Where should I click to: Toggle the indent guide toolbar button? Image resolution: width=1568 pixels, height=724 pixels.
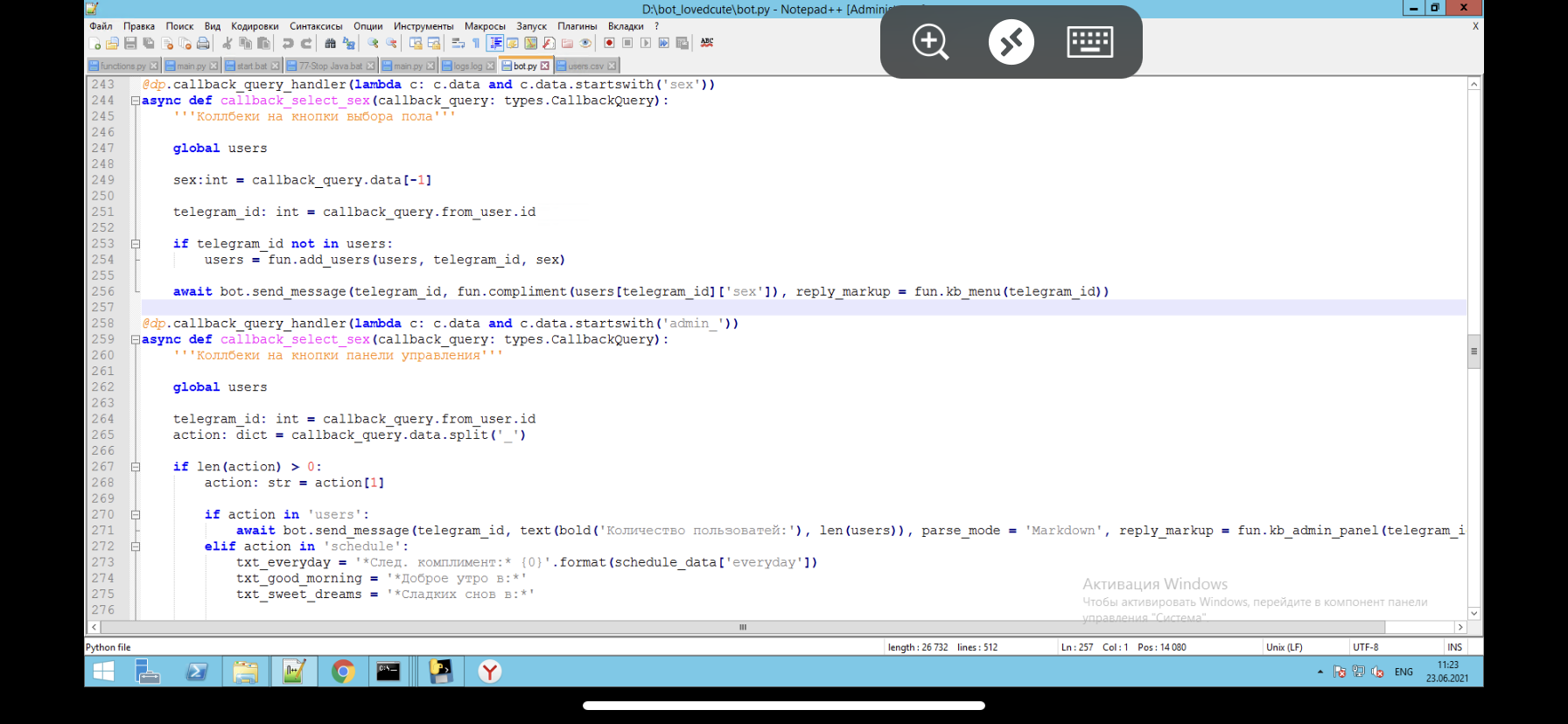[495, 43]
